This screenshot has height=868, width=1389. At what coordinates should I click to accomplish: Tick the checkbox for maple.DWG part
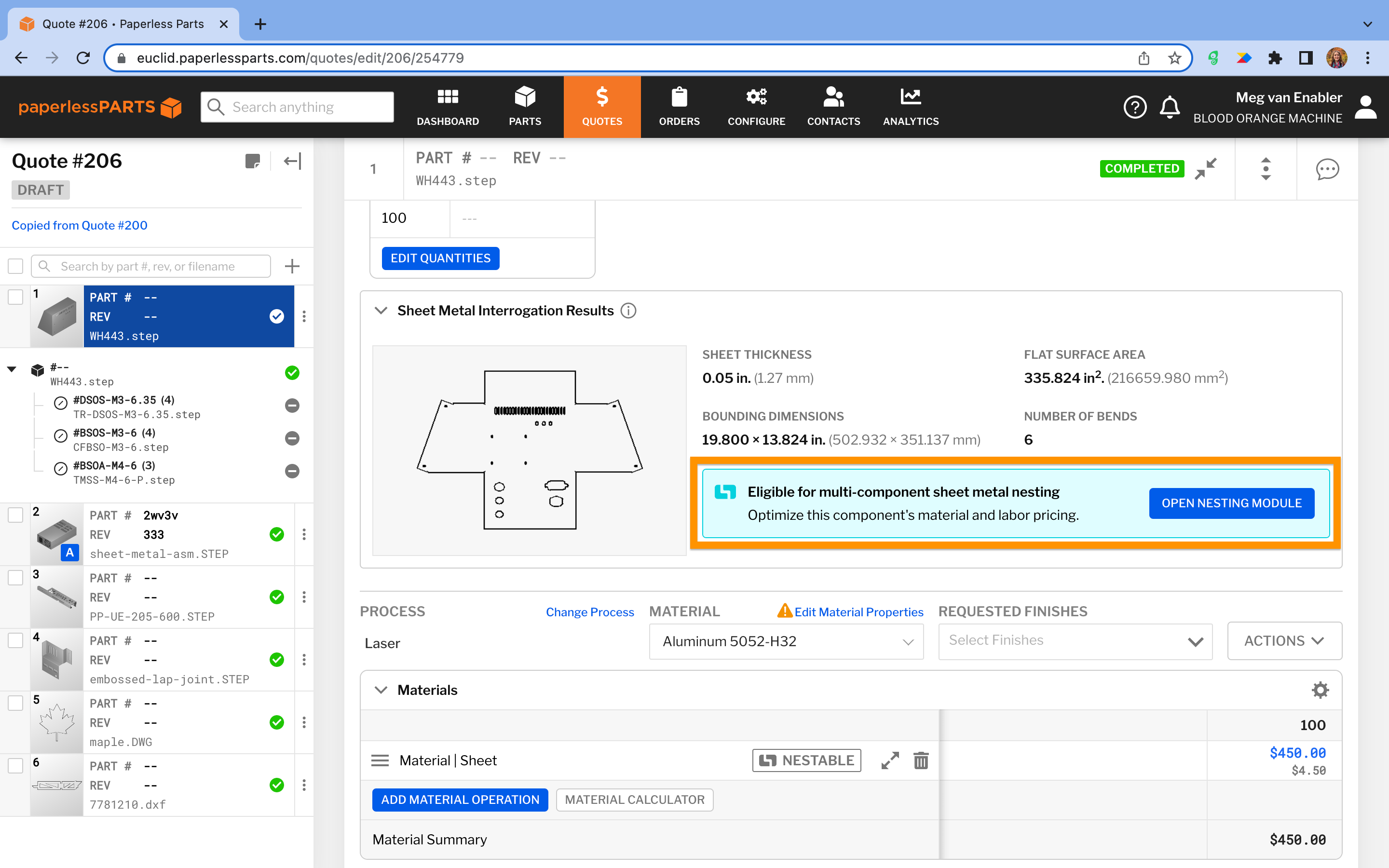pyautogui.click(x=15, y=703)
